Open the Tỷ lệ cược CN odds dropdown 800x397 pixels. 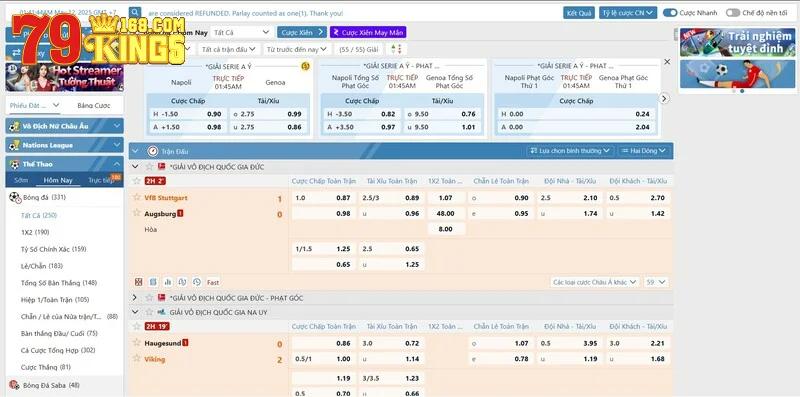(x=628, y=13)
